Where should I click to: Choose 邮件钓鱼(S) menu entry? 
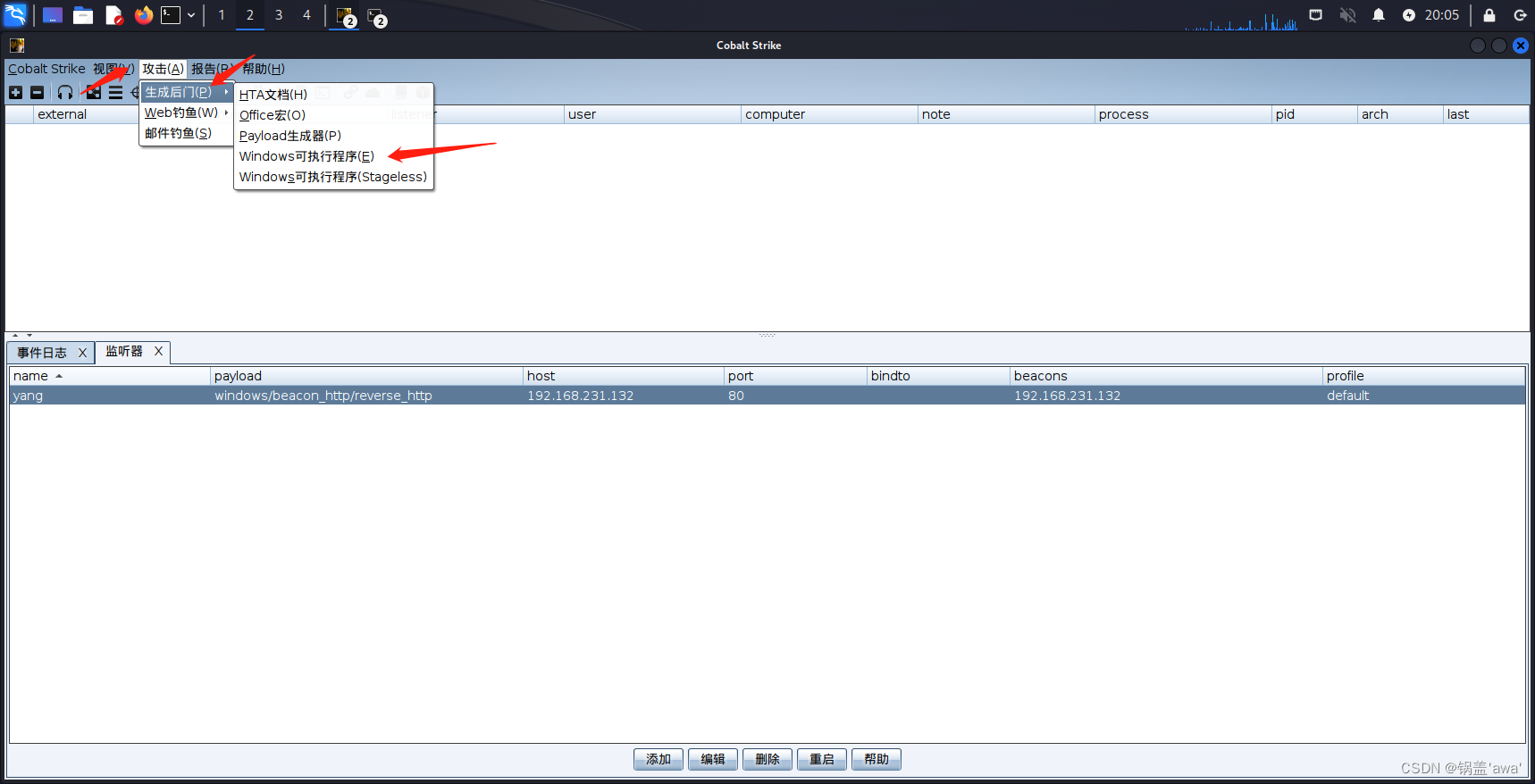(186, 133)
